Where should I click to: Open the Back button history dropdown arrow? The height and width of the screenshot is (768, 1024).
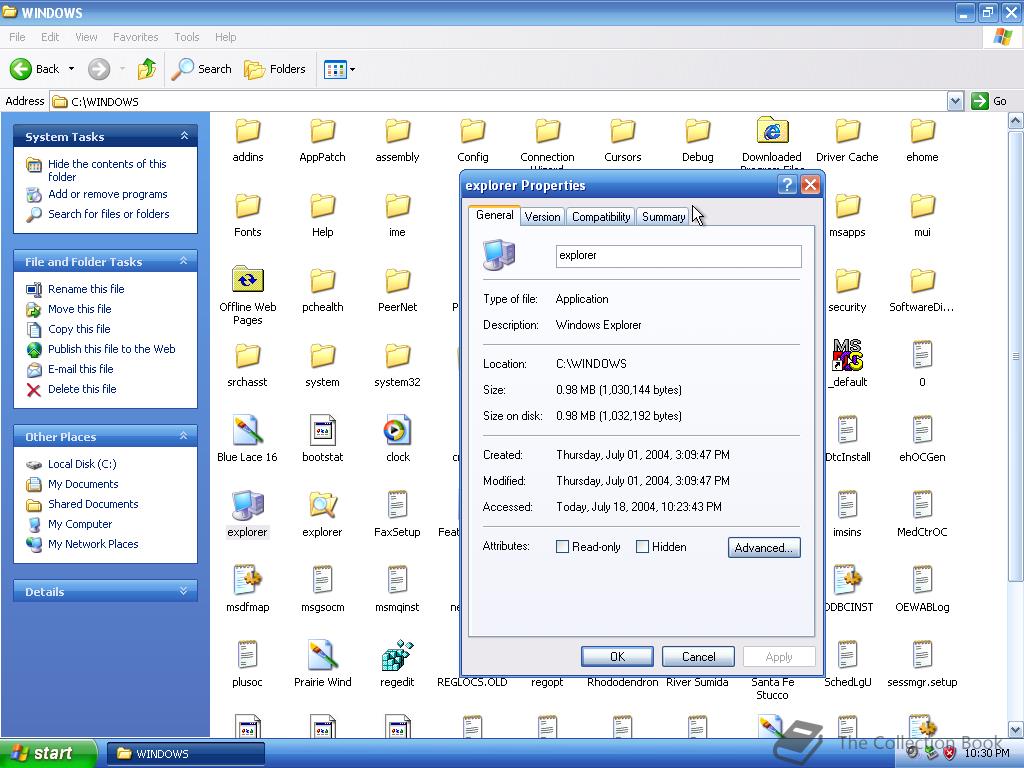(71, 69)
